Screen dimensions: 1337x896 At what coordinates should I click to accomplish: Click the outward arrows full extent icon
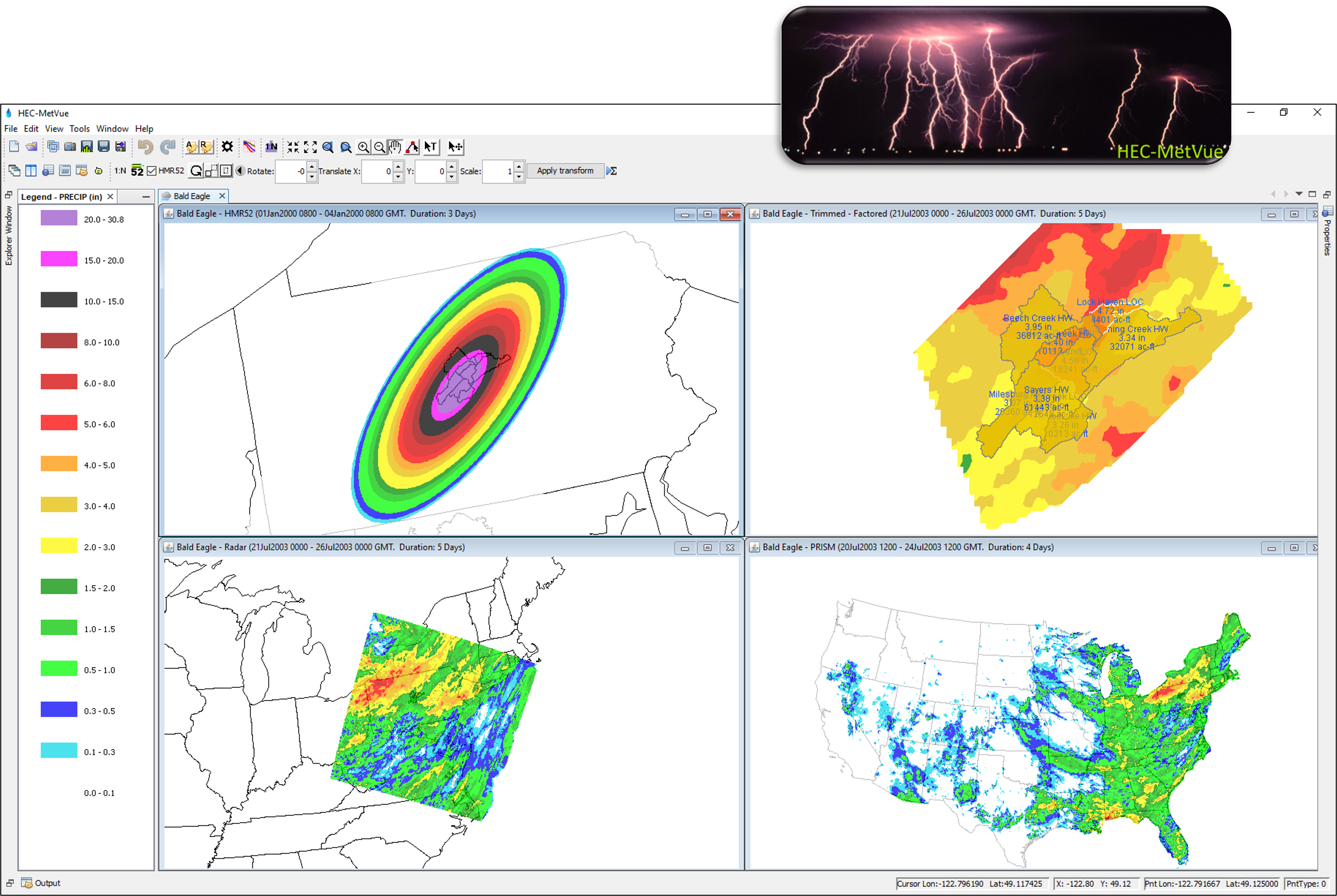(310, 147)
